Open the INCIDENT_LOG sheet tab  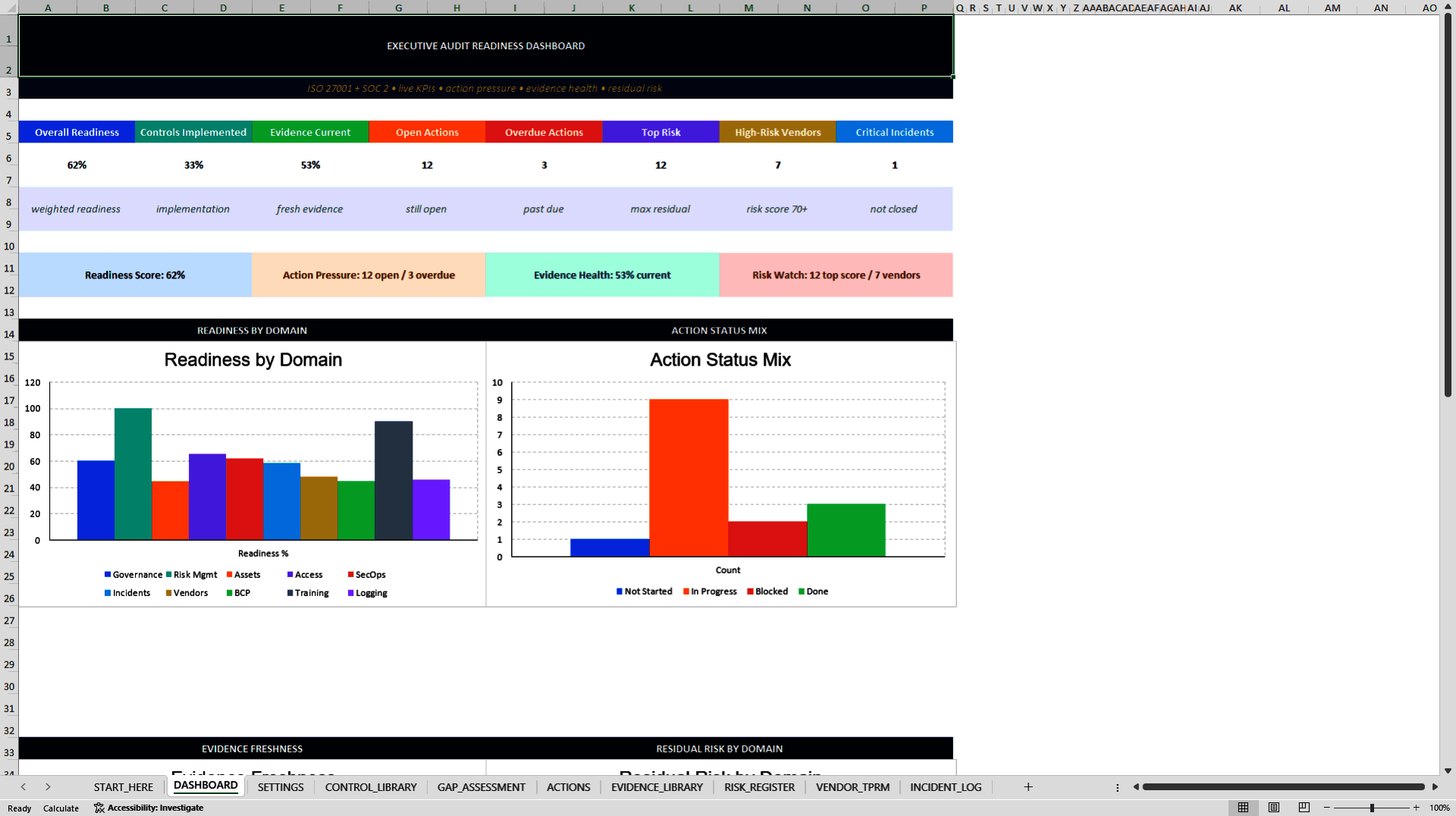pyautogui.click(x=946, y=787)
